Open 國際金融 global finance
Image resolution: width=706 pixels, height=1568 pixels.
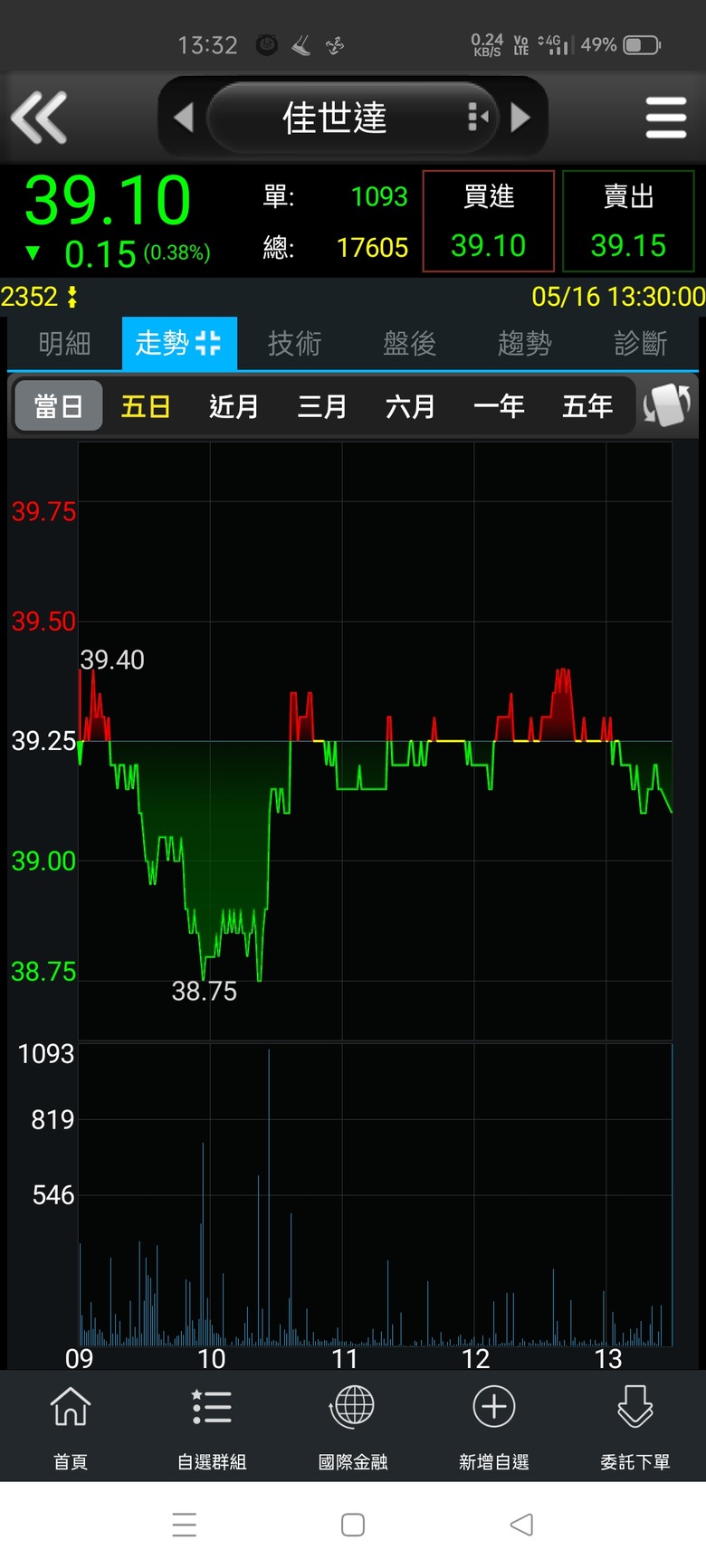353,1426
